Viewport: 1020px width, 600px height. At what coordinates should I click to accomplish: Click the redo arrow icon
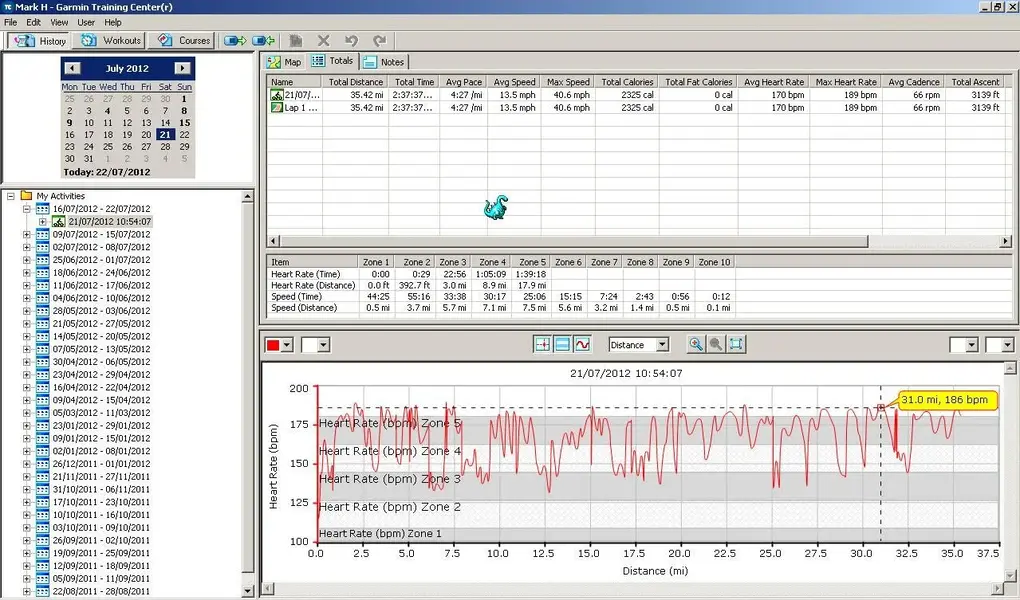(x=379, y=40)
